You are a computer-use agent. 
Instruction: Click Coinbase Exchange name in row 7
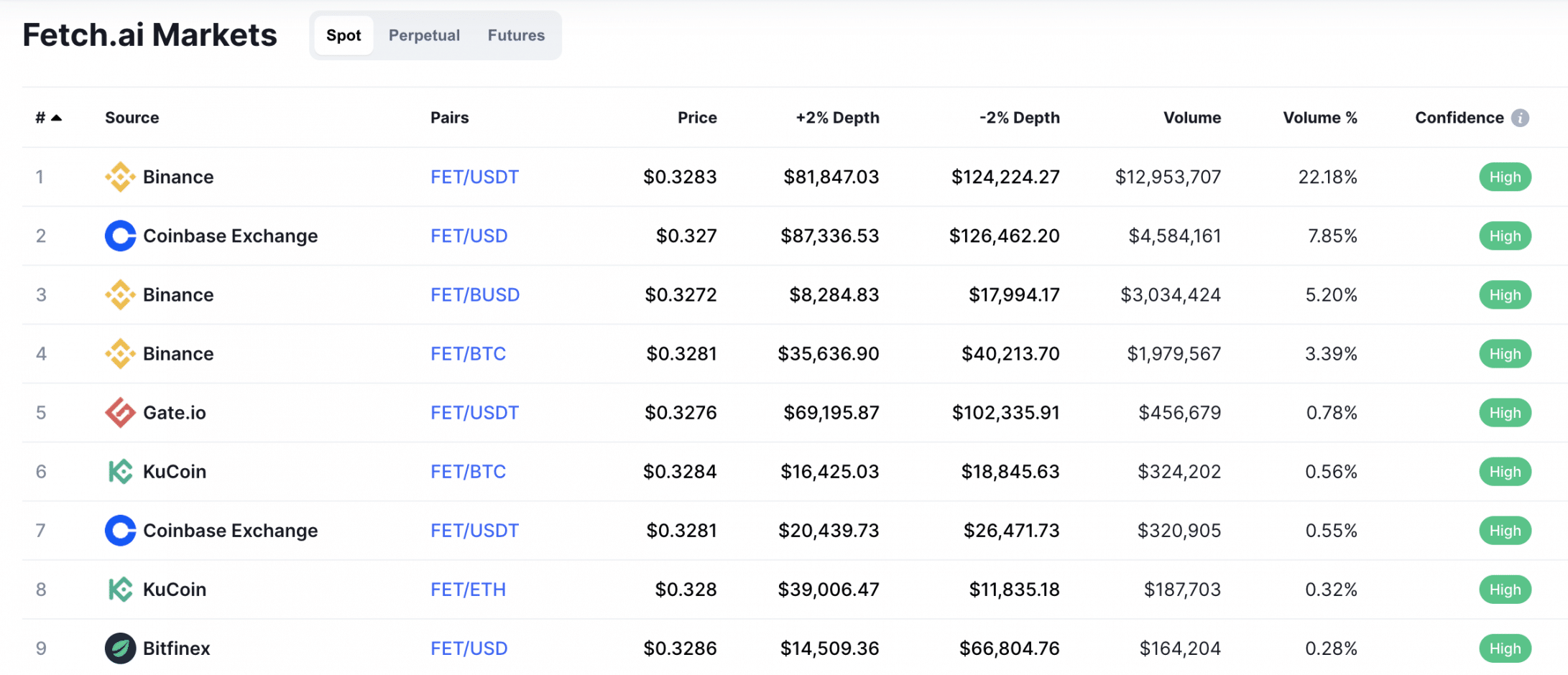pos(230,530)
